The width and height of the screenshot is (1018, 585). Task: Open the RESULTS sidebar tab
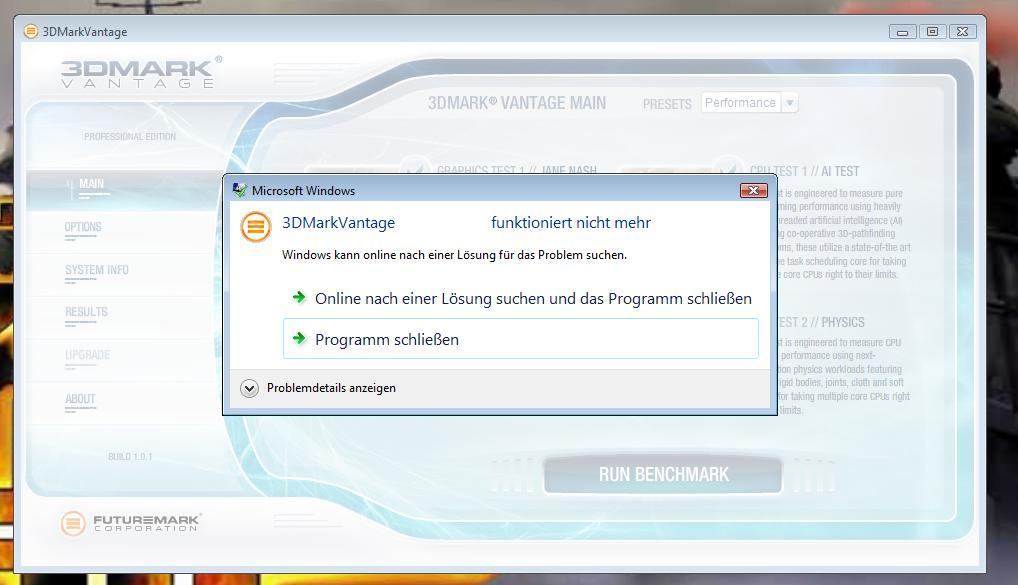tap(86, 312)
